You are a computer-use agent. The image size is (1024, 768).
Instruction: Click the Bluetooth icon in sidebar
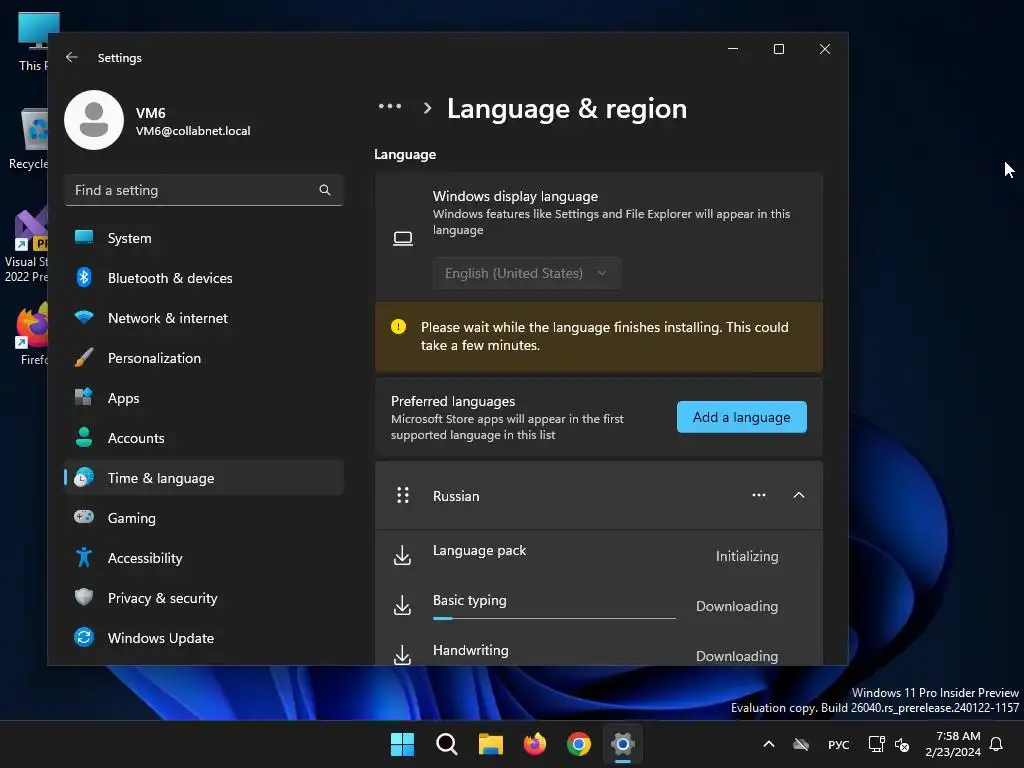[84, 278]
